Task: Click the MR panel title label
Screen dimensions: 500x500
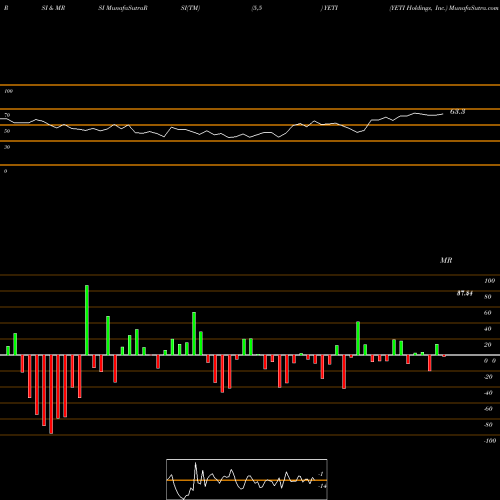Action: [x=446, y=260]
